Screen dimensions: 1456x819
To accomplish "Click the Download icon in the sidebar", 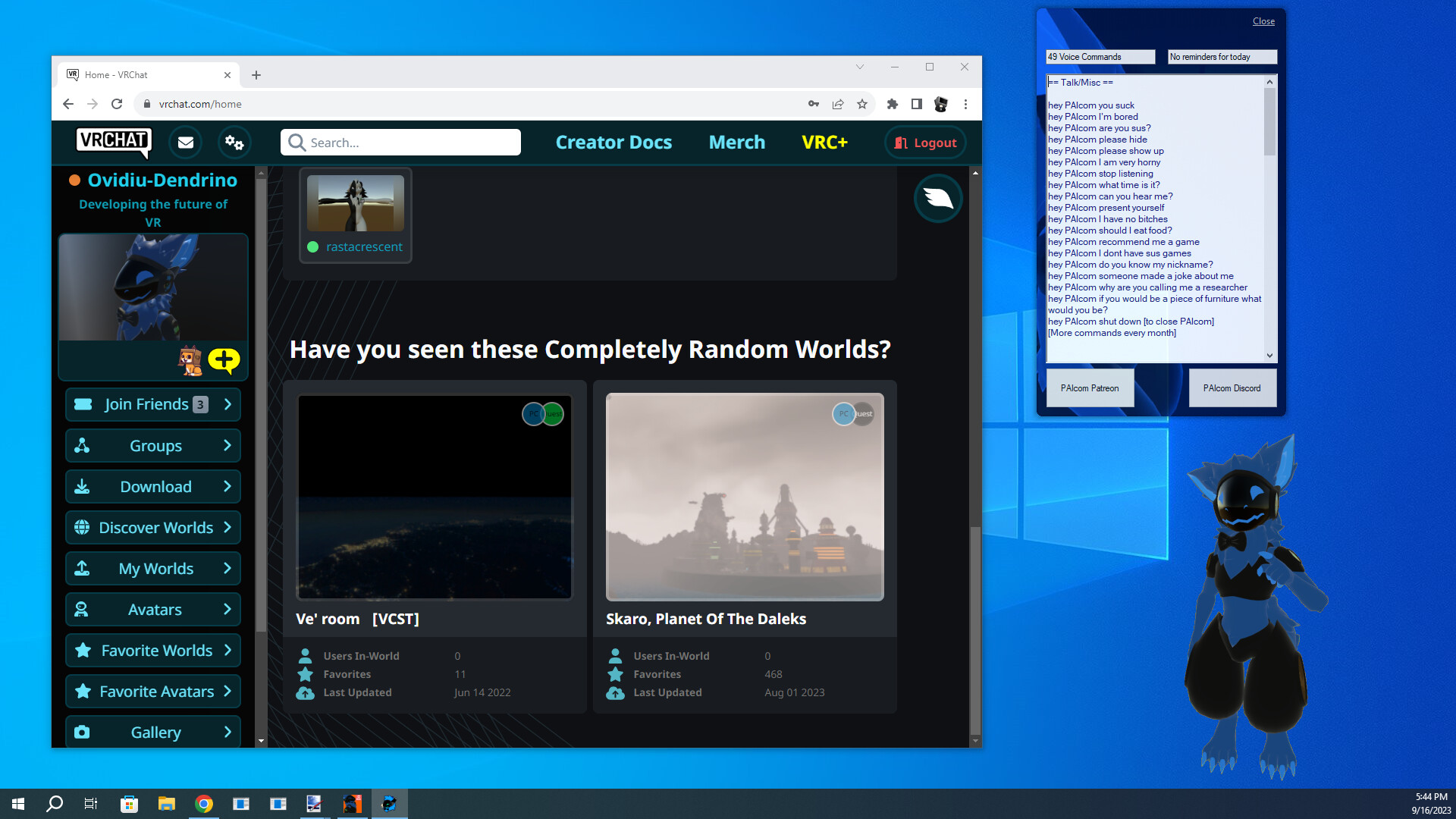I will click(80, 486).
